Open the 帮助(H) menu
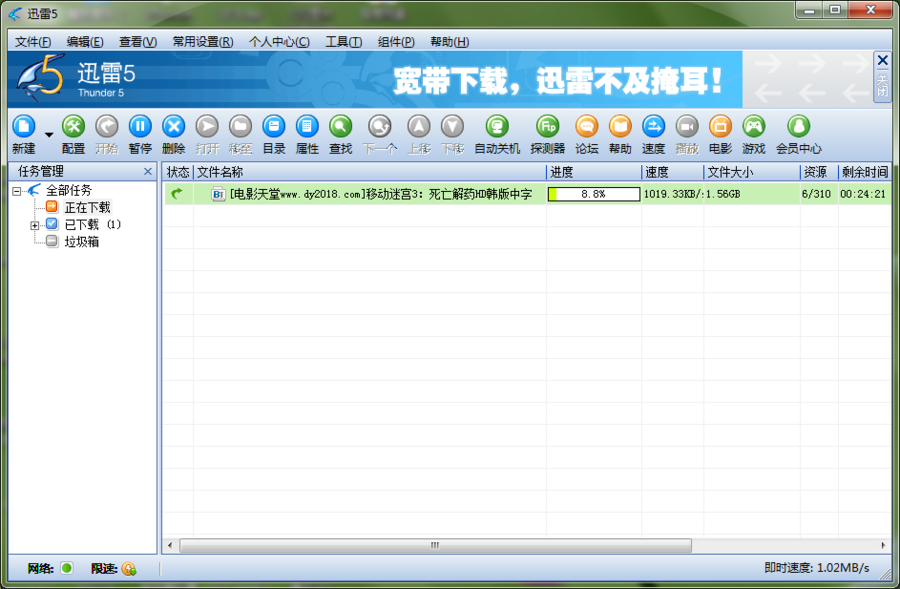This screenshot has height=589, width=900. click(x=449, y=42)
